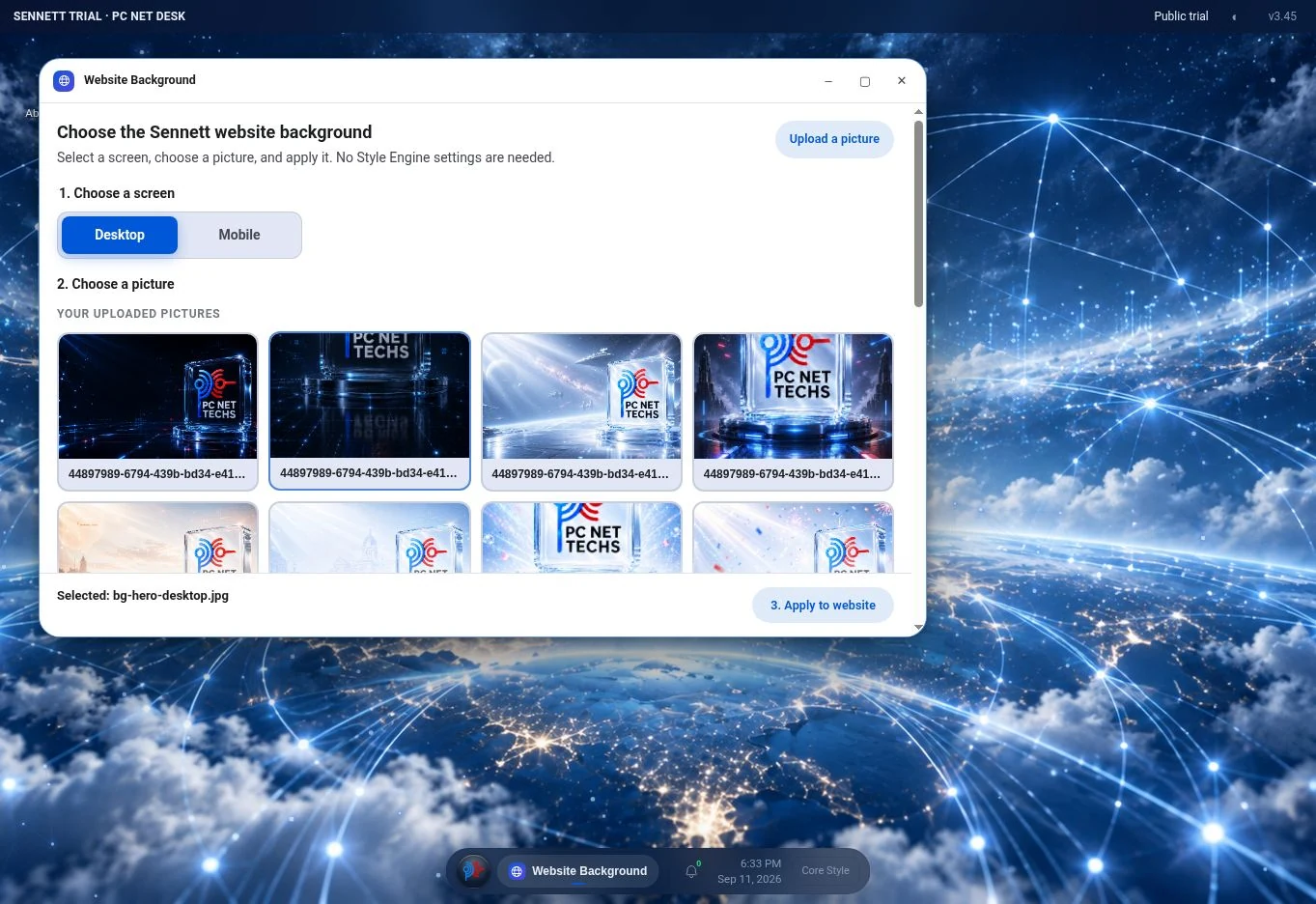Select the Website Background dock button
Screen dimensions: 1316x904
(x=578, y=871)
